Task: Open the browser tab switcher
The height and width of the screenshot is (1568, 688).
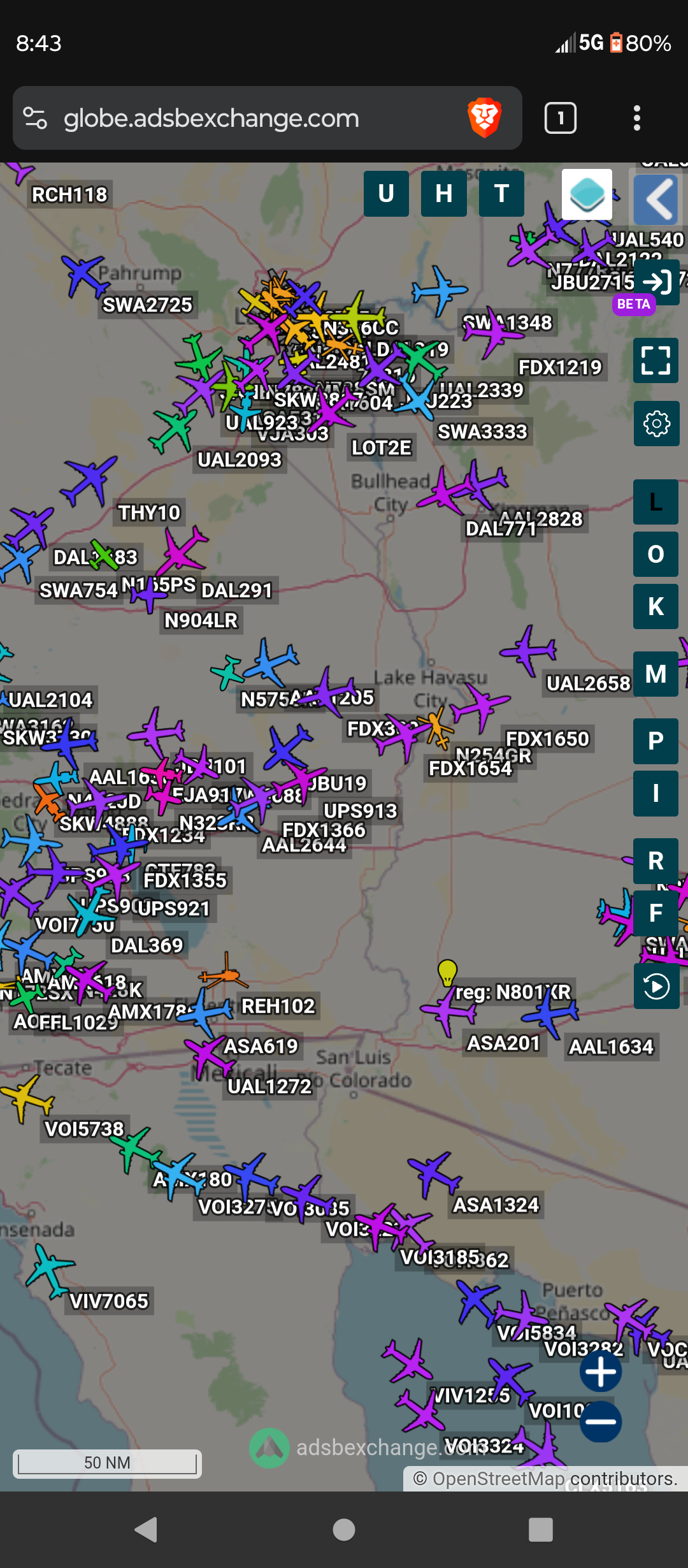Action: tap(561, 118)
